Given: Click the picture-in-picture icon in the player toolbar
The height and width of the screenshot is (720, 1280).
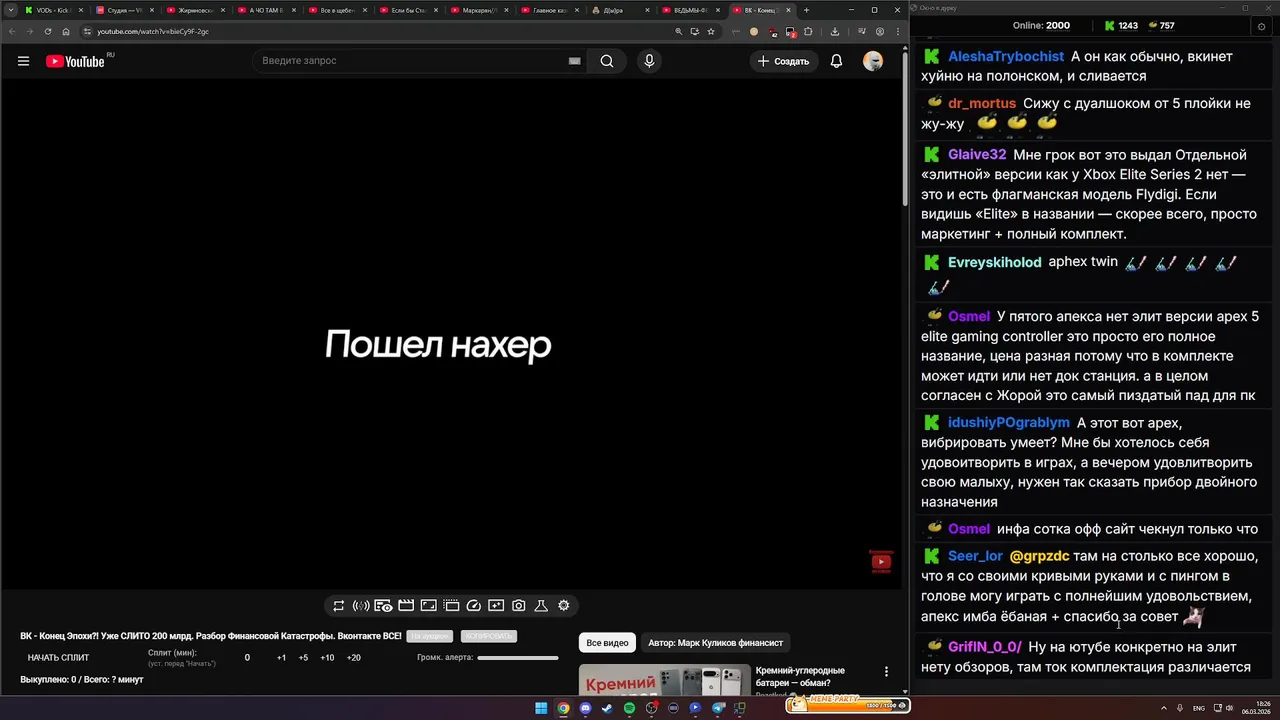Looking at the screenshot, I should (x=496, y=606).
